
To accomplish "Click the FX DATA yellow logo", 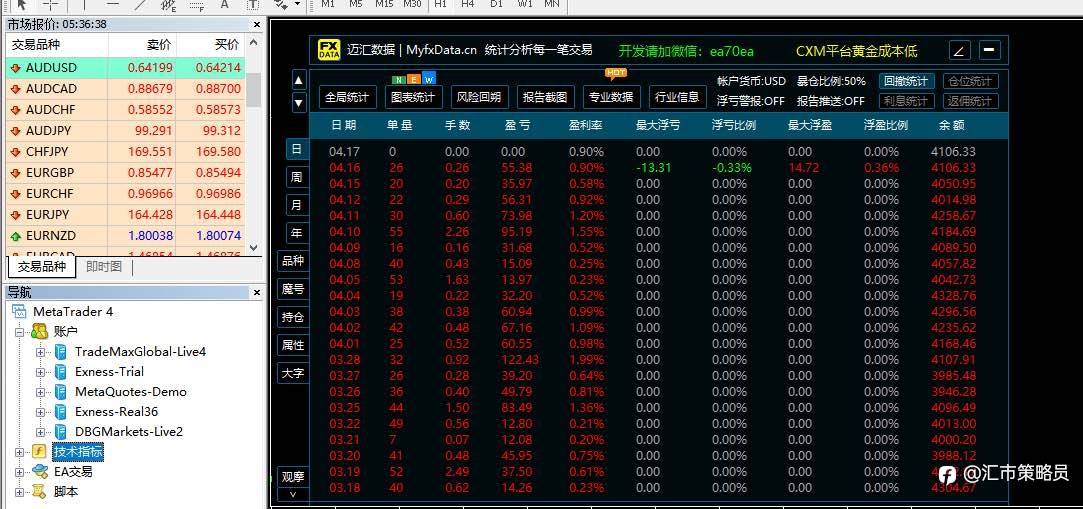I will [x=329, y=50].
